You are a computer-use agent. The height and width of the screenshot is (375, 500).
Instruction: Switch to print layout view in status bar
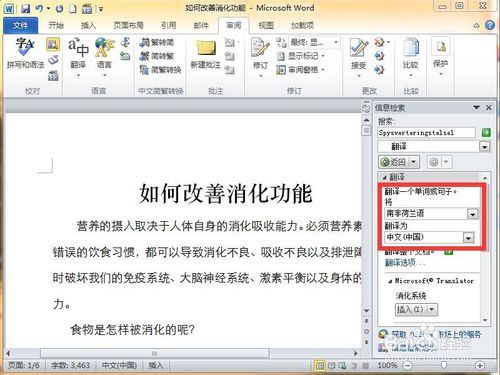pos(319,366)
